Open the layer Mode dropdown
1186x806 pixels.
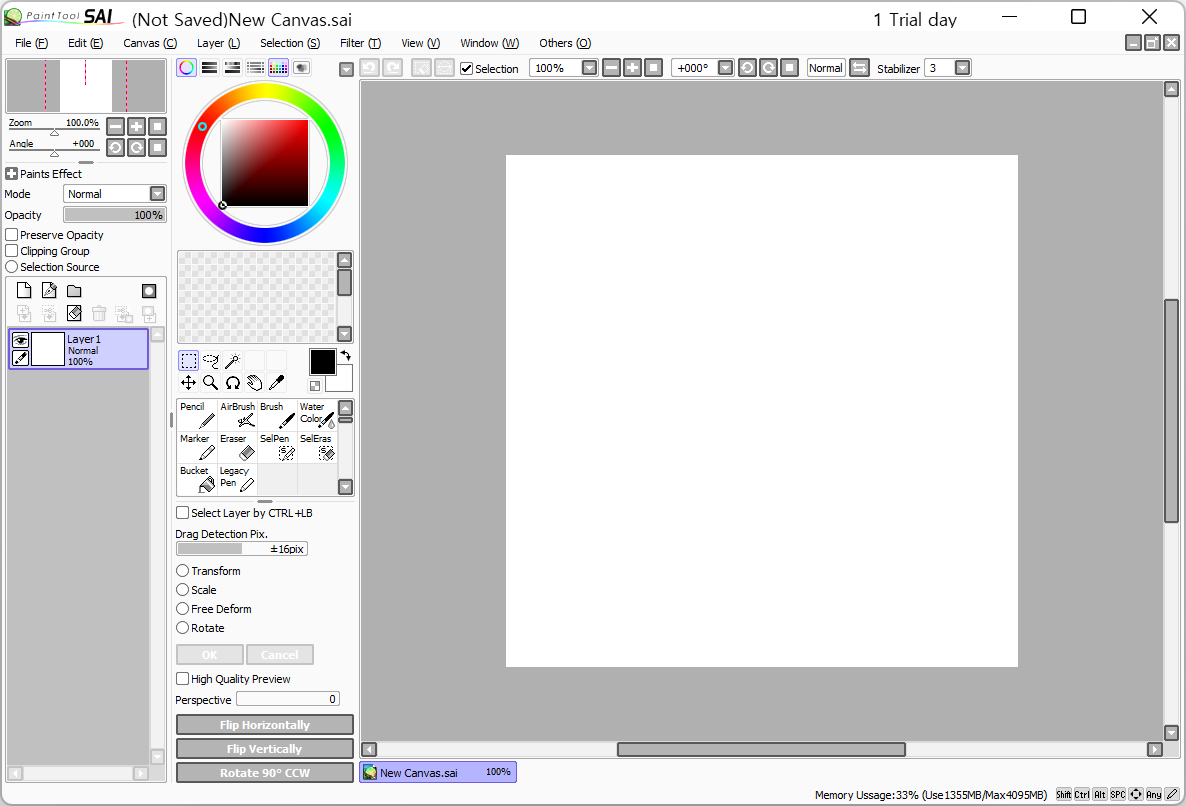(158, 193)
